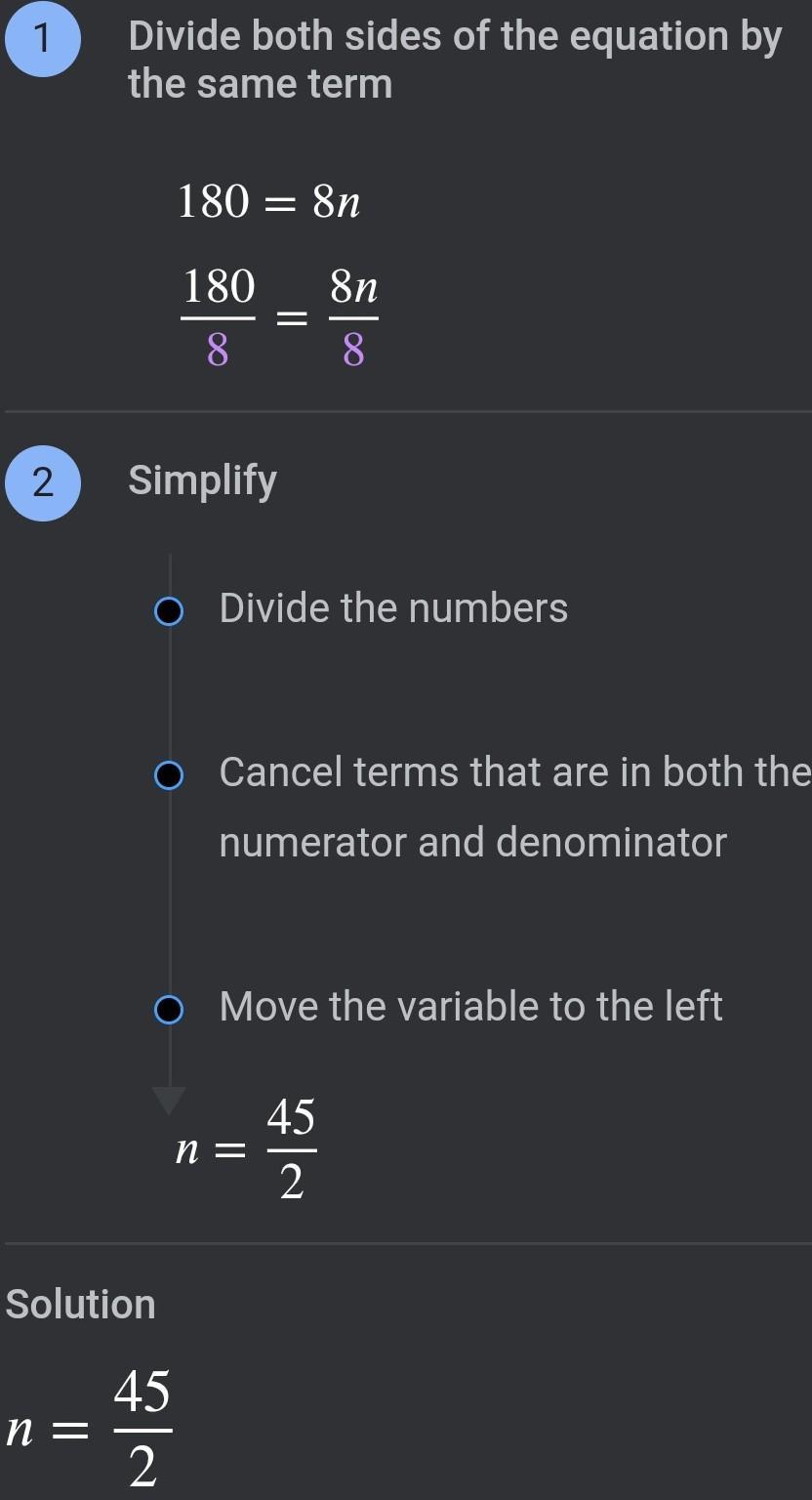Image resolution: width=812 pixels, height=1500 pixels.
Task: Open the "Divide the numbers" substep text
Action: coord(393,608)
